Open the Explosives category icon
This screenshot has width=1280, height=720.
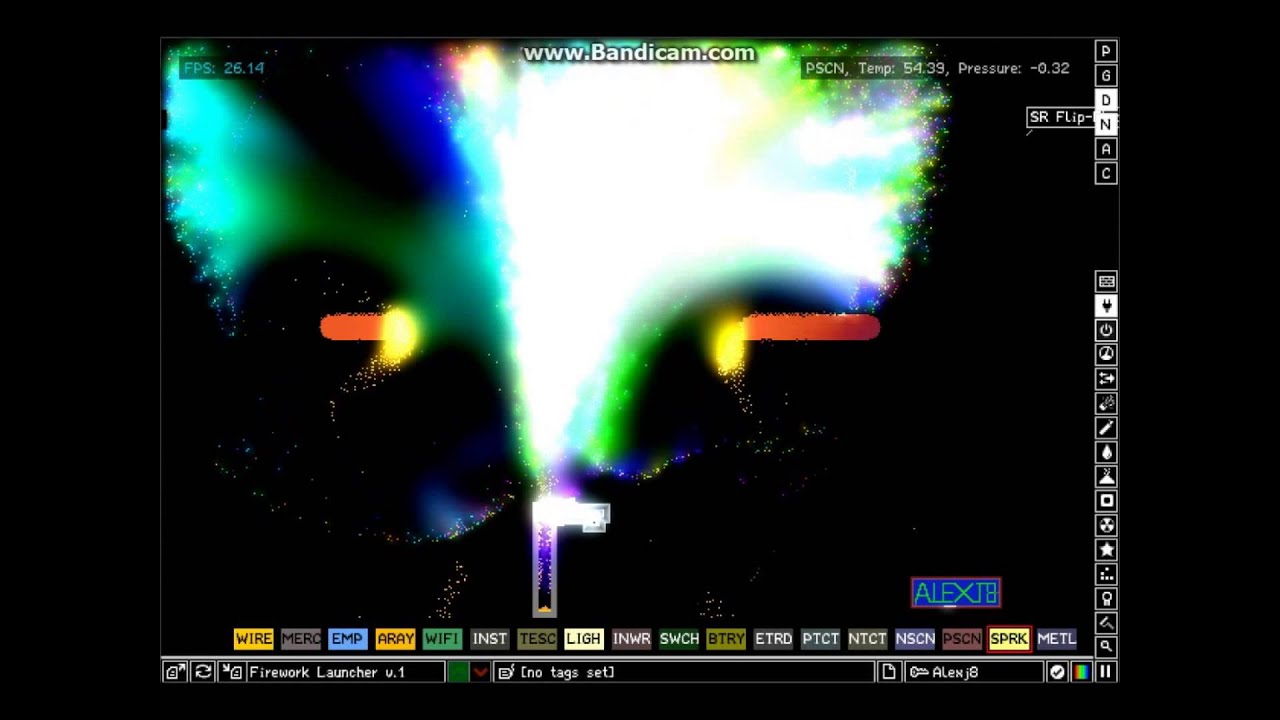click(x=1106, y=404)
